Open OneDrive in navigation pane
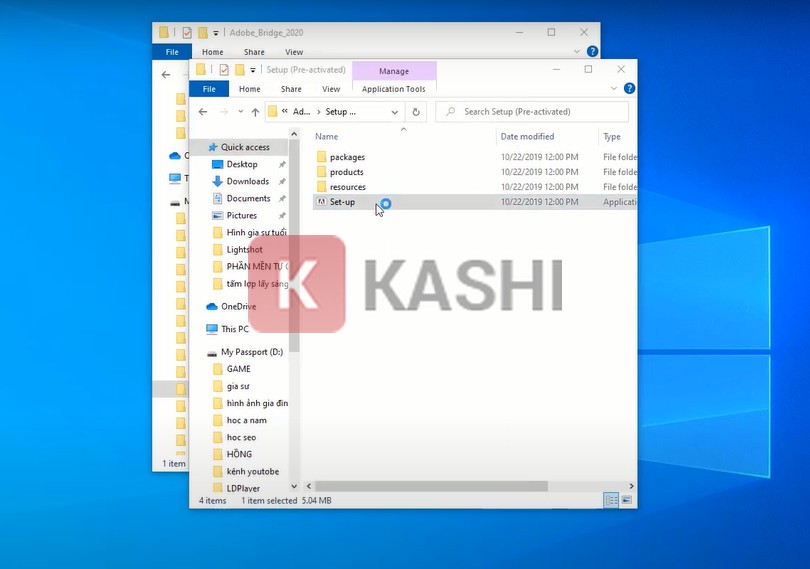Viewport: 810px width, 569px height. [x=238, y=306]
